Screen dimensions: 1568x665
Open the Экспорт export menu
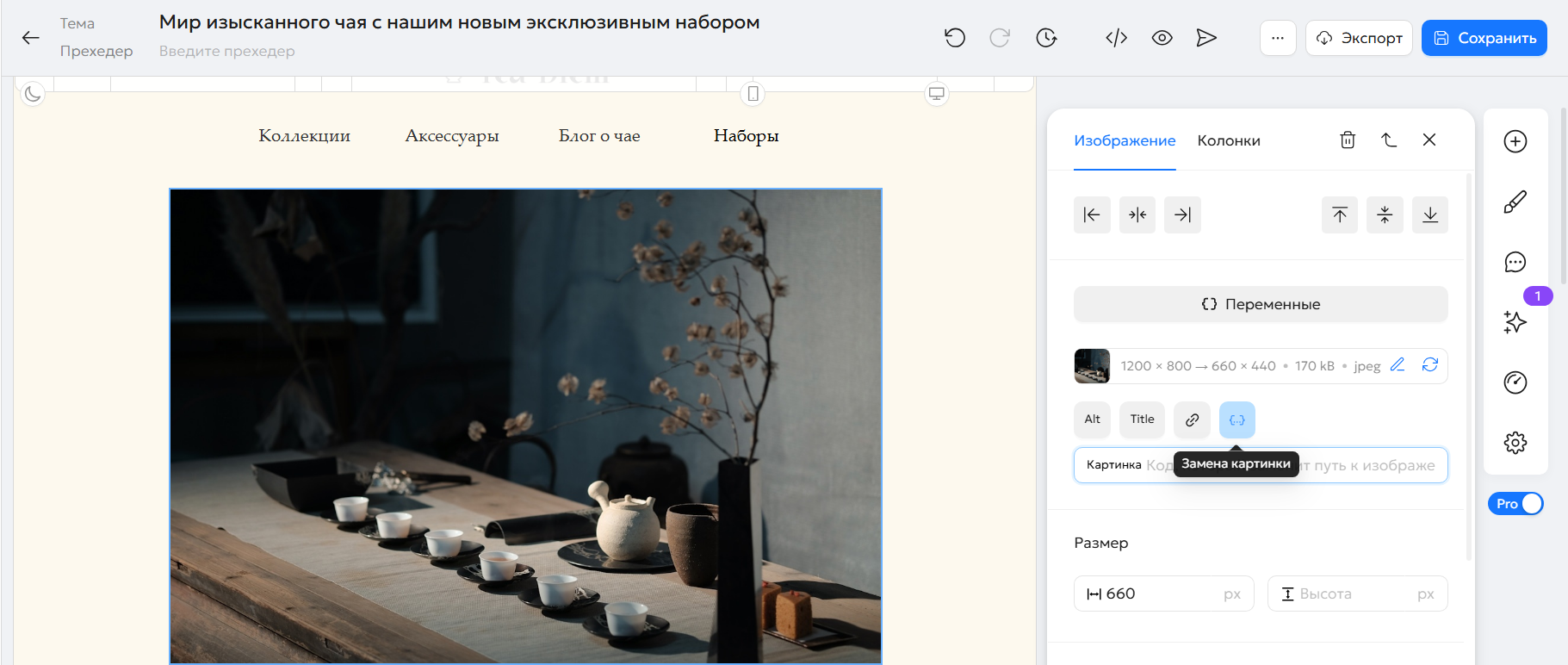pyautogui.click(x=1359, y=38)
